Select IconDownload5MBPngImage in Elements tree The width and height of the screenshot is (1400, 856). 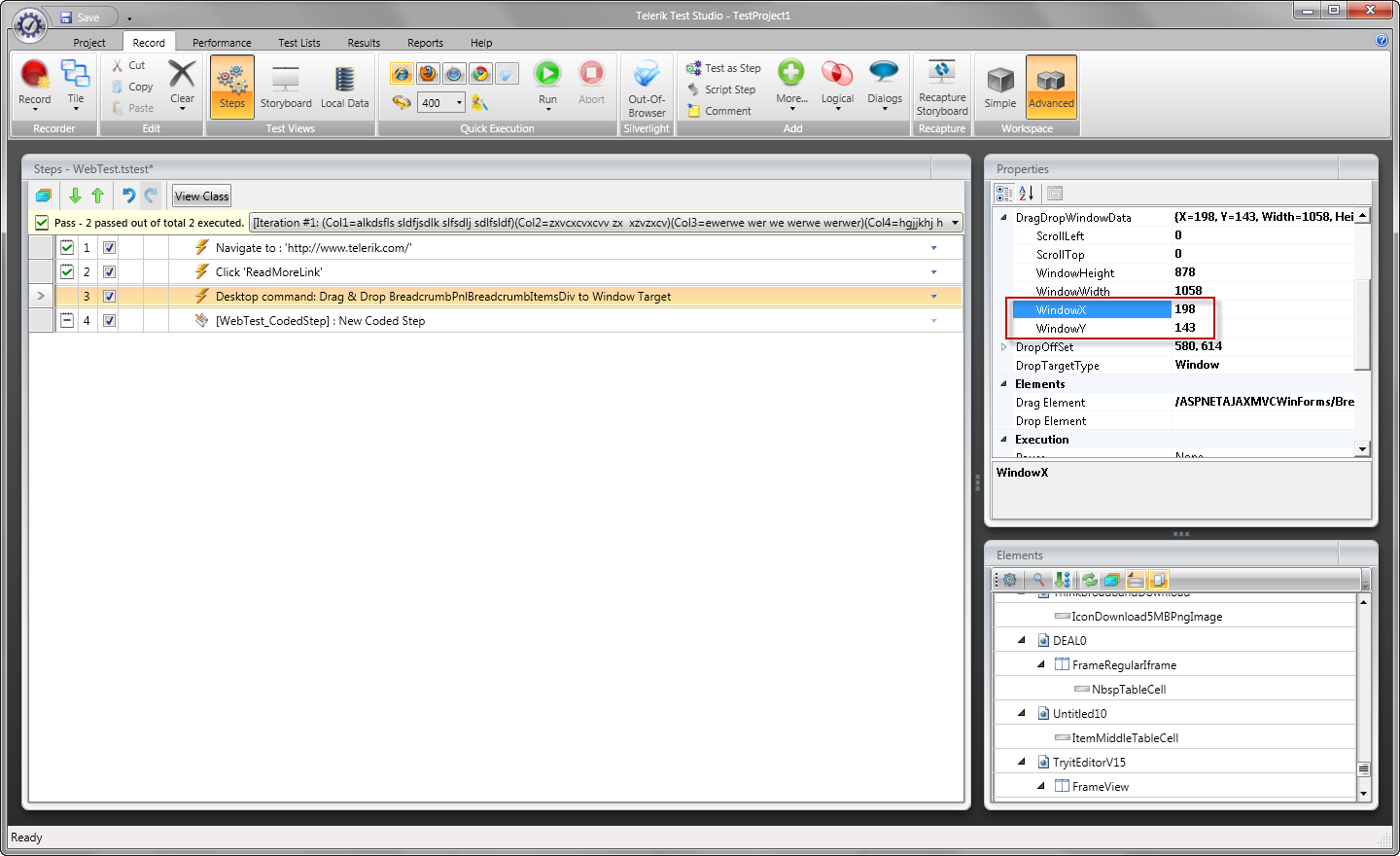[1146, 617]
